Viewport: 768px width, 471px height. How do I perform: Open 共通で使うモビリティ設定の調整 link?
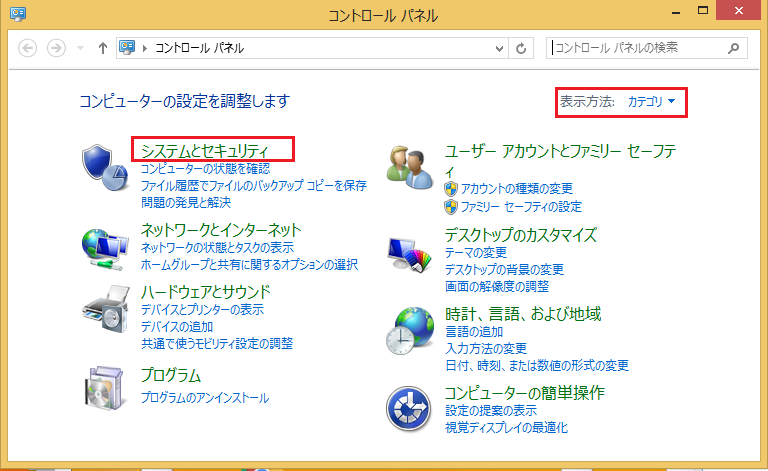tap(217, 344)
